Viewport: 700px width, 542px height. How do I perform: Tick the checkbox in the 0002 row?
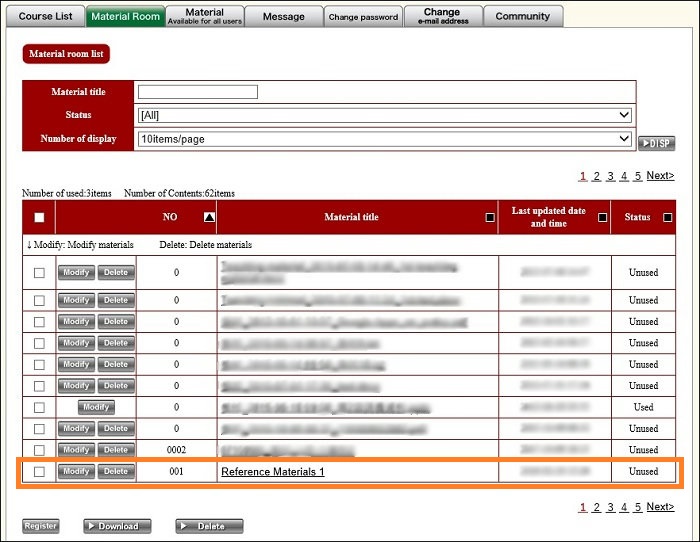39,450
